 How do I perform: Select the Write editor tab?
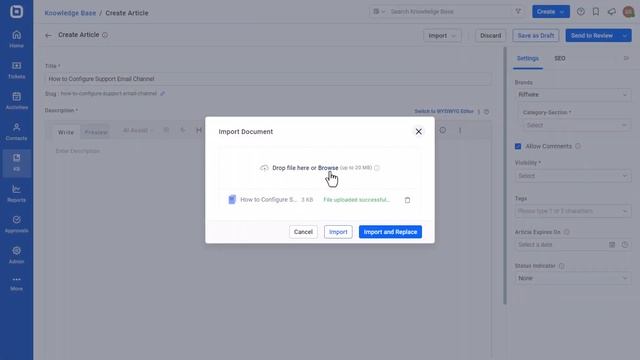click(66, 132)
